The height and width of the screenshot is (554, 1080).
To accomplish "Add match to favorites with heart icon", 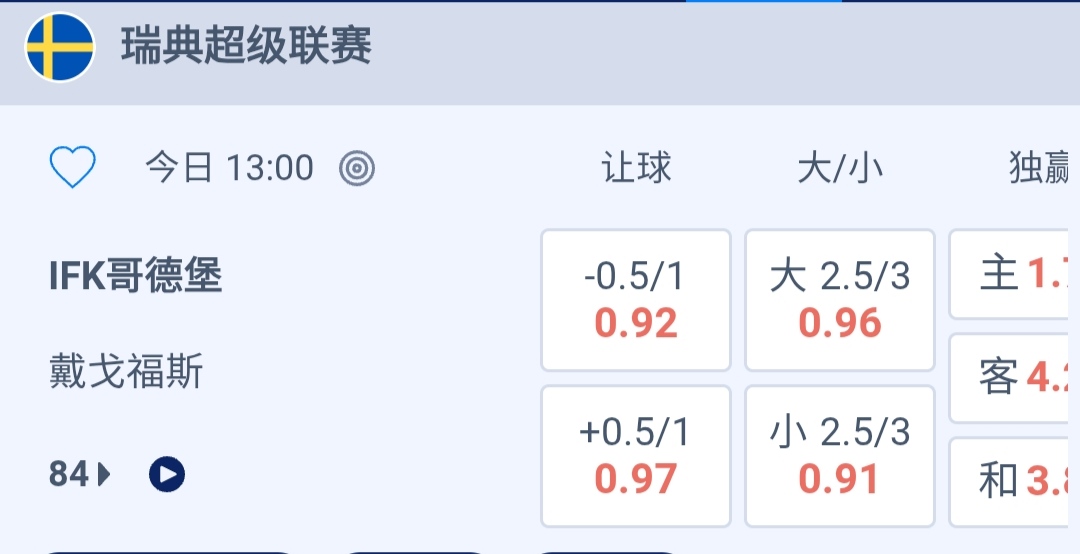I will (x=73, y=168).
